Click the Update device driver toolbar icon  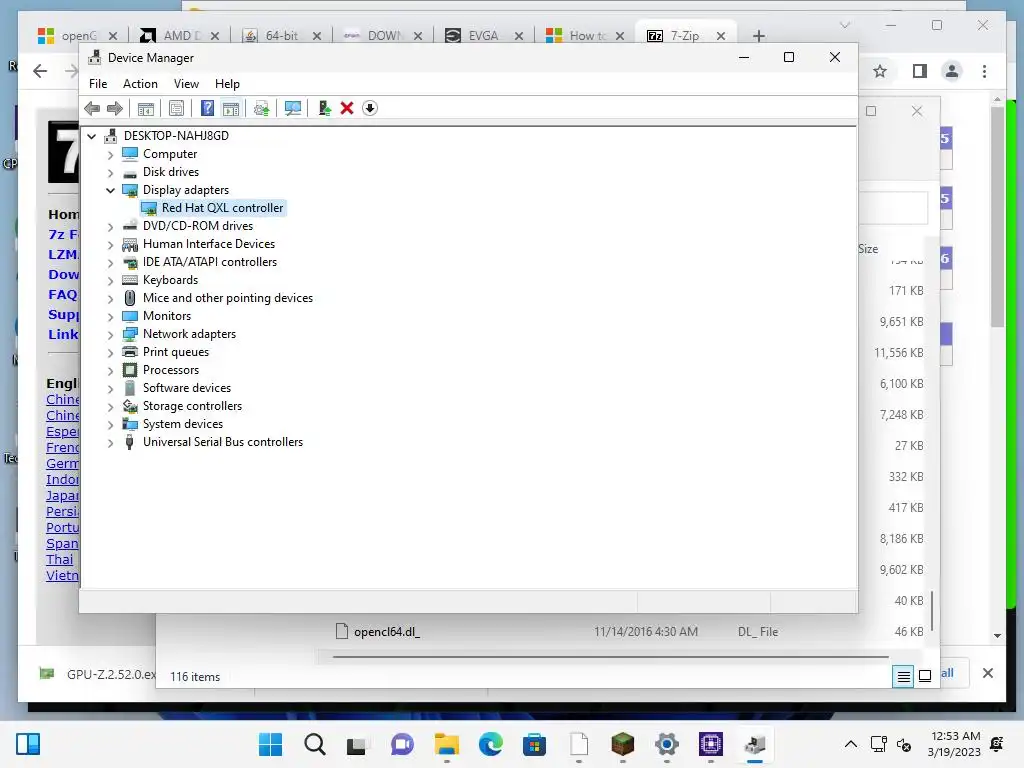(x=261, y=108)
